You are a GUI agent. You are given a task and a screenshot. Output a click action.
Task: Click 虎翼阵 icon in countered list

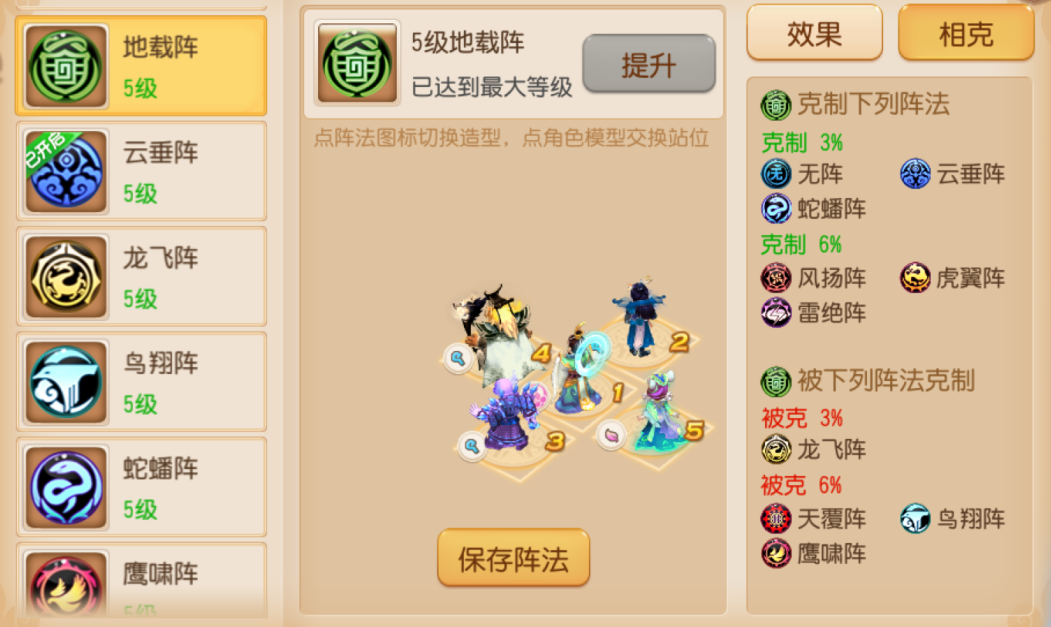point(915,278)
